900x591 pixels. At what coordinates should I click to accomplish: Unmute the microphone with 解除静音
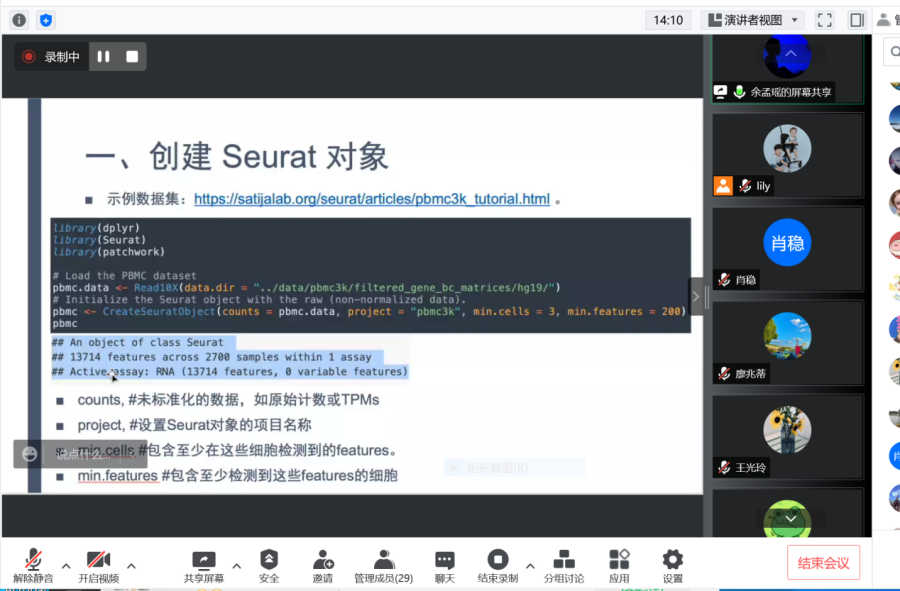tap(33, 565)
